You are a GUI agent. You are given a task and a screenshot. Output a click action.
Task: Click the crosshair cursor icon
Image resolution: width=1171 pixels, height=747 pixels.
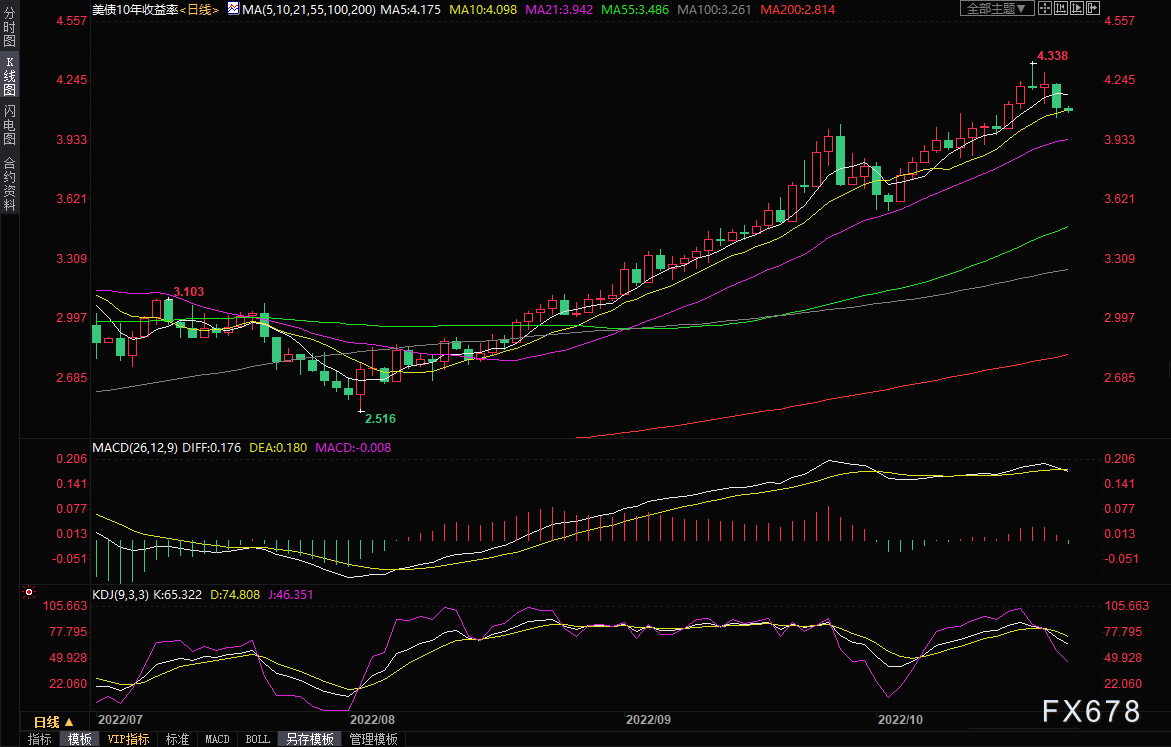[x=1043, y=8]
